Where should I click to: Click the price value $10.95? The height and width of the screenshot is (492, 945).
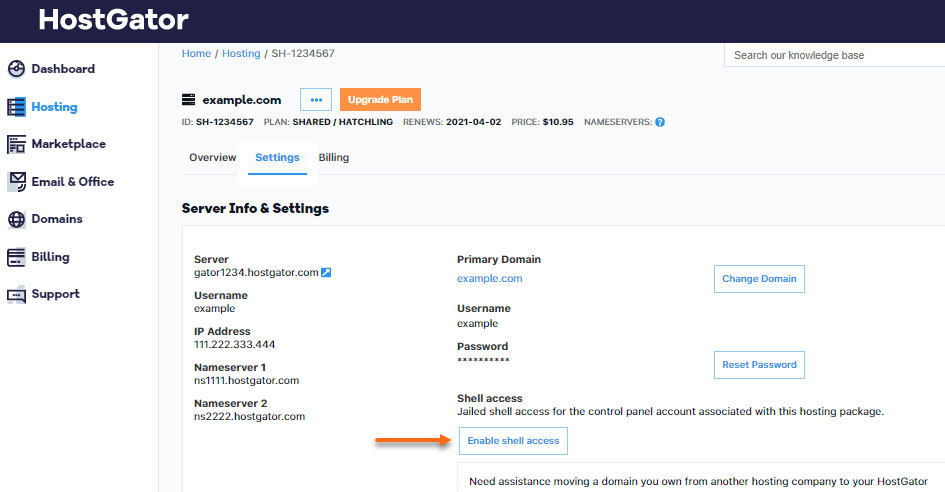click(558, 122)
